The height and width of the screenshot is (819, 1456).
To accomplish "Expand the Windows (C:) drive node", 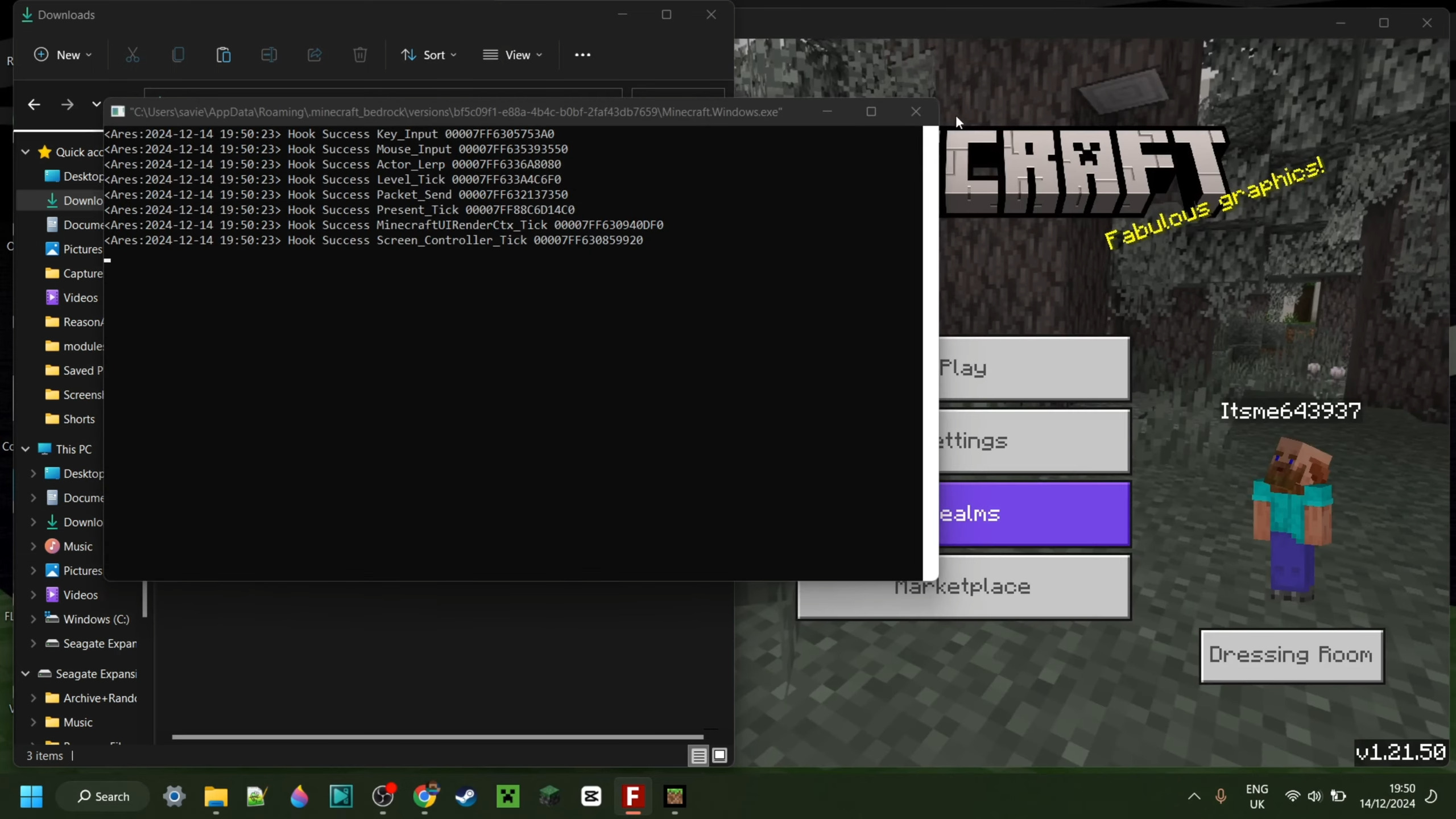I will [33, 619].
